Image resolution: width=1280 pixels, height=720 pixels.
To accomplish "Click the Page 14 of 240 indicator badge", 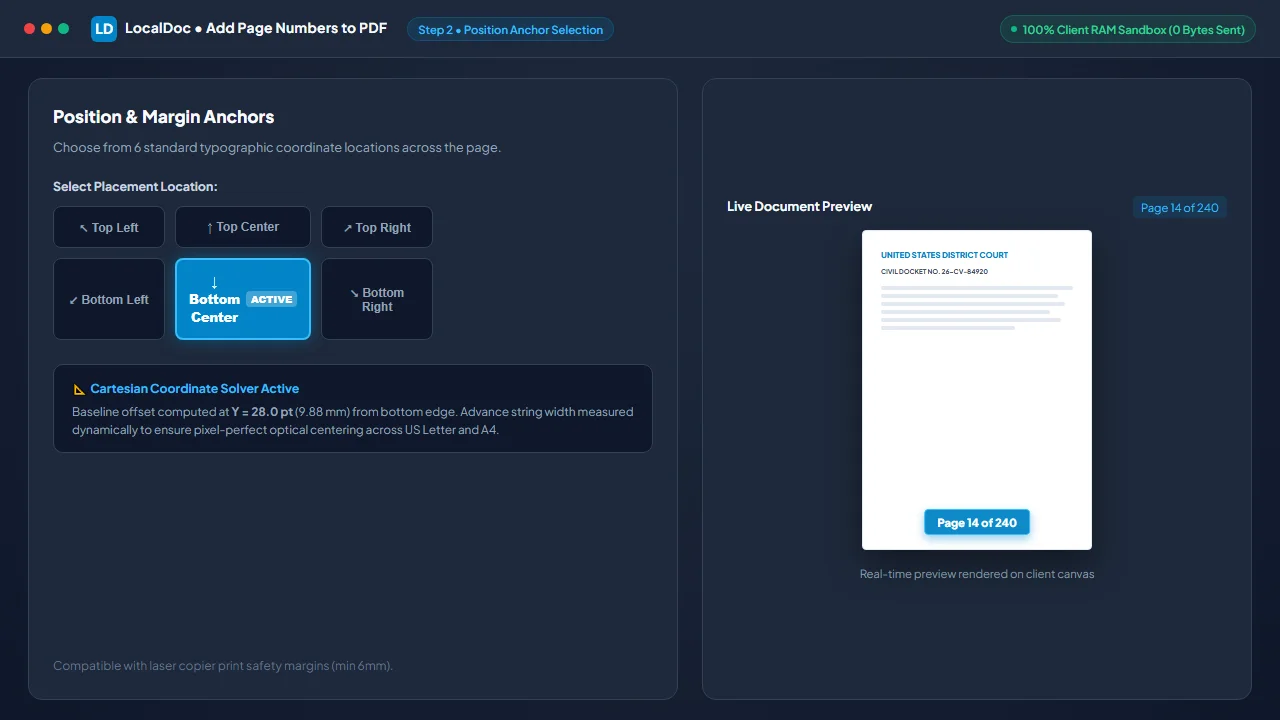I will pyautogui.click(x=1180, y=207).
